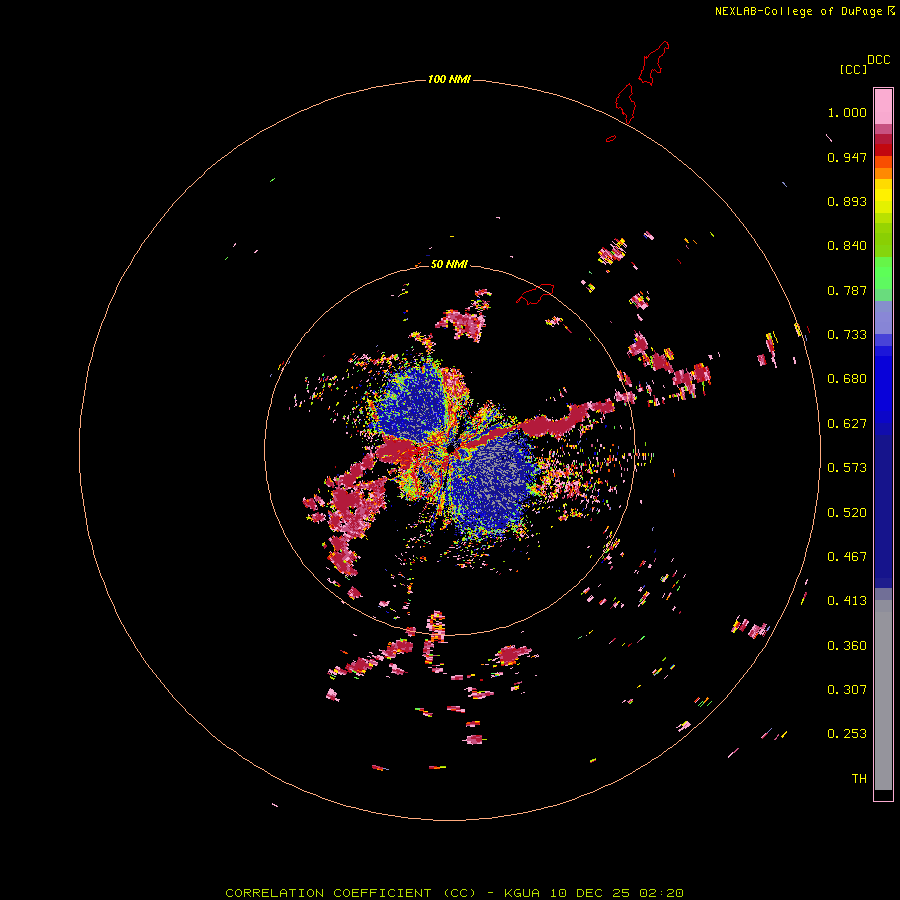Click the 0.787 legend value
This screenshot has width=900, height=900.
(847, 290)
